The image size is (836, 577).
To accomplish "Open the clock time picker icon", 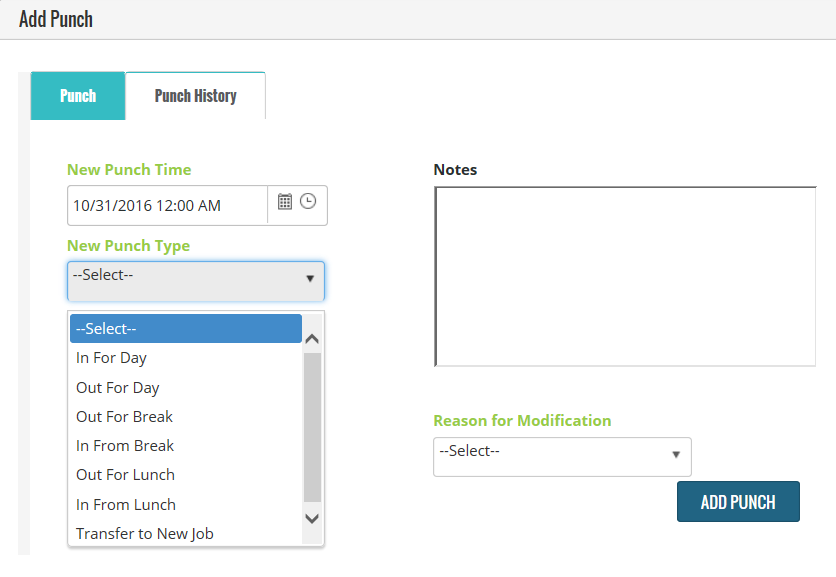I will (x=308, y=202).
